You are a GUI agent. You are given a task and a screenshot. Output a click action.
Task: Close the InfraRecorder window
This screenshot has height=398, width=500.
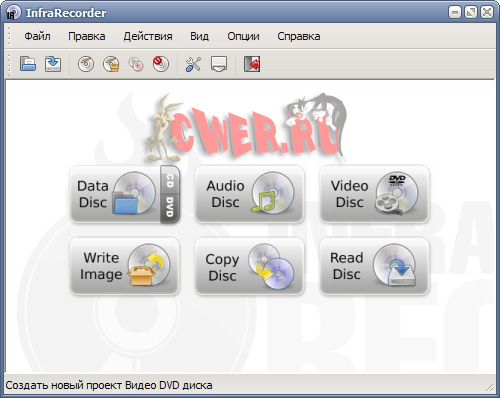tap(487, 12)
